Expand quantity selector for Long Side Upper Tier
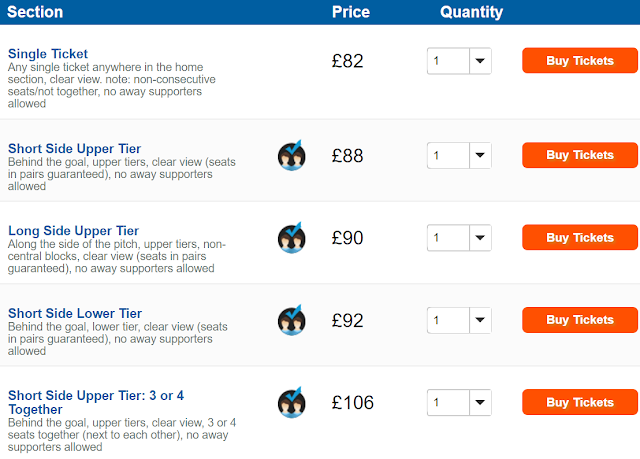Viewport: 640px width, 459px height. coord(459,238)
